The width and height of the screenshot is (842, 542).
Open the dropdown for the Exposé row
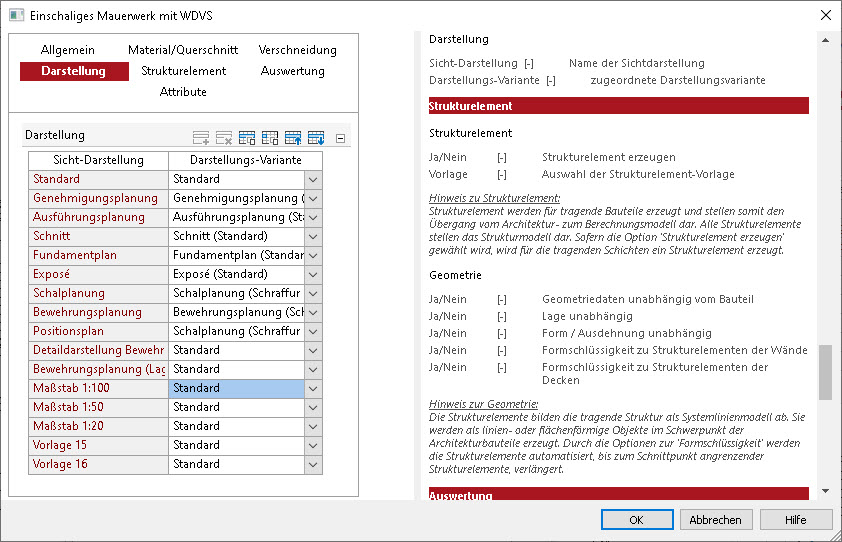pos(313,274)
